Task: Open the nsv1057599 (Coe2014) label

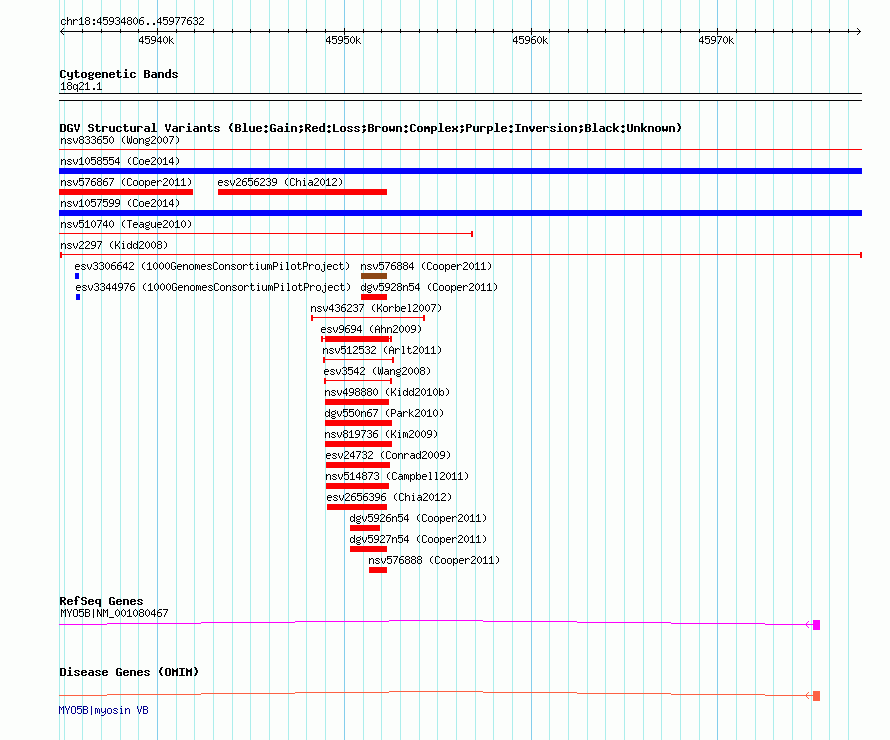Action: point(120,203)
